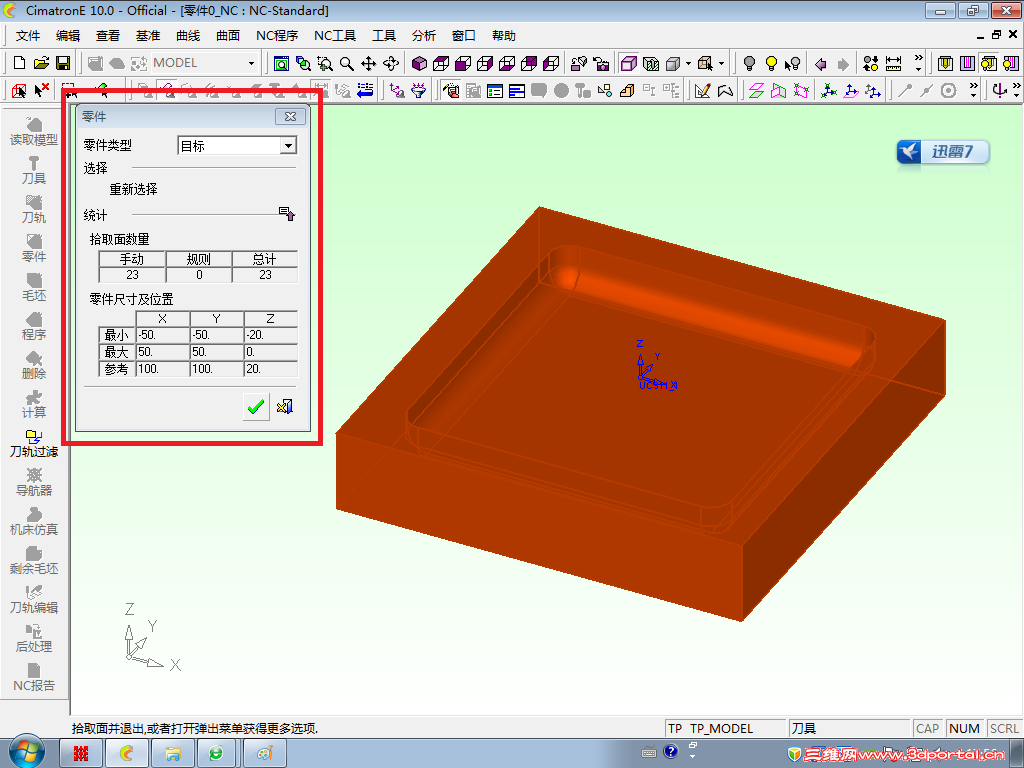Open 后处理 post-process in sidebar

click(x=34, y=638)
